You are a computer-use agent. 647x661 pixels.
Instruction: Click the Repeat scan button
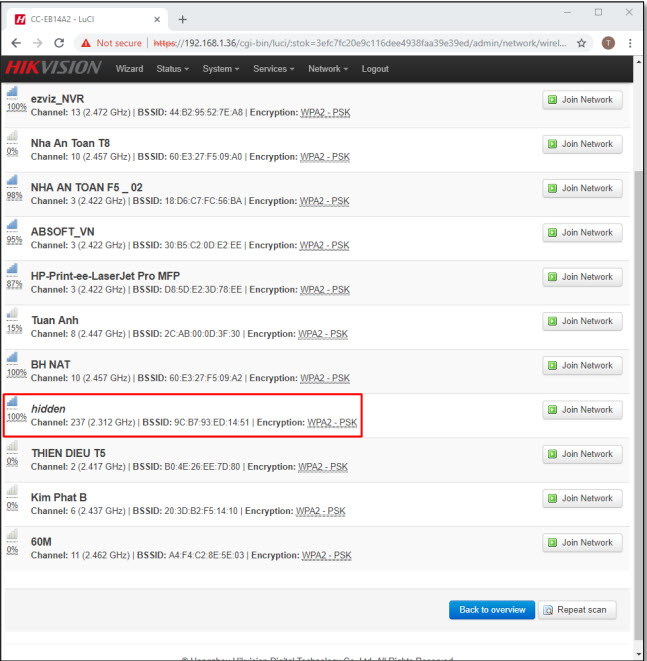click(577, 610)
